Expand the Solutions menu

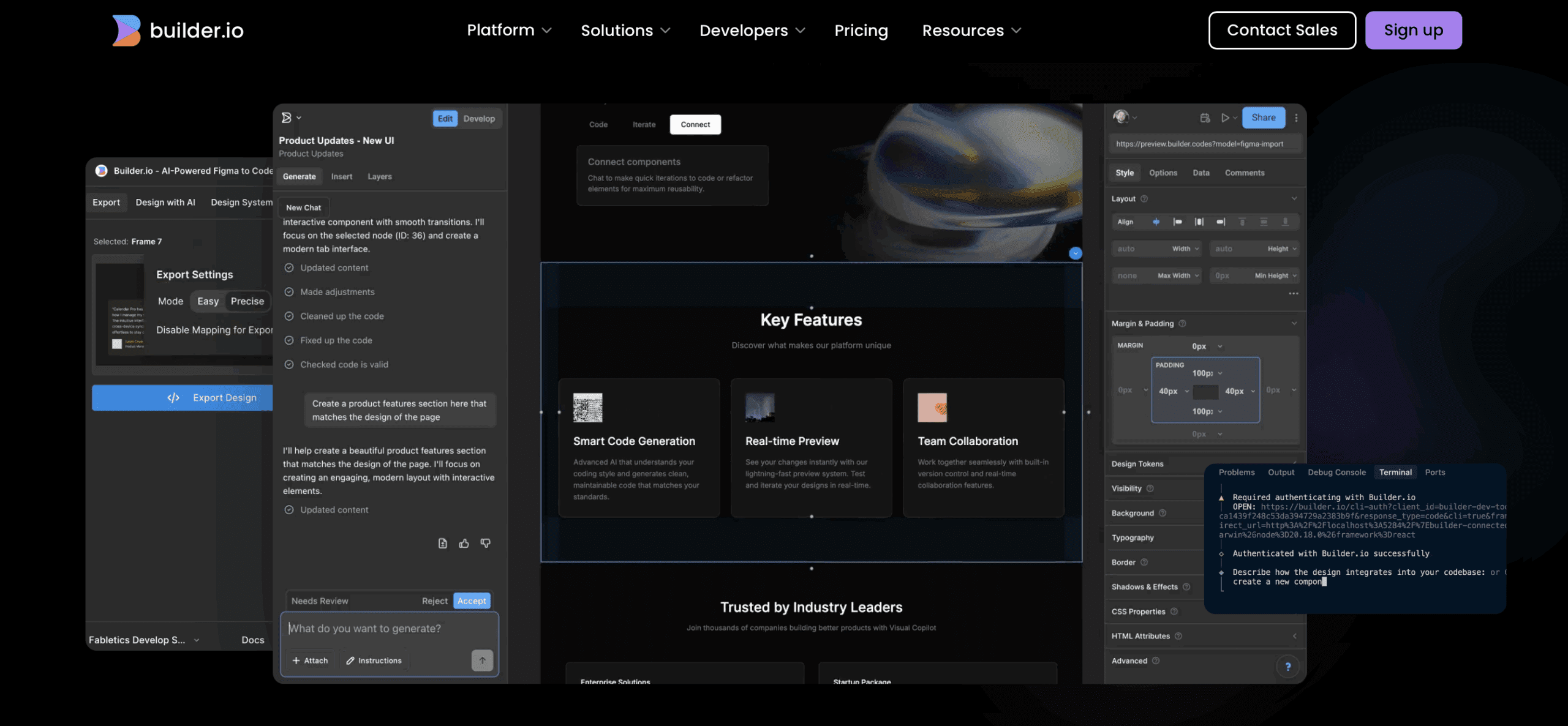(625, 30)
